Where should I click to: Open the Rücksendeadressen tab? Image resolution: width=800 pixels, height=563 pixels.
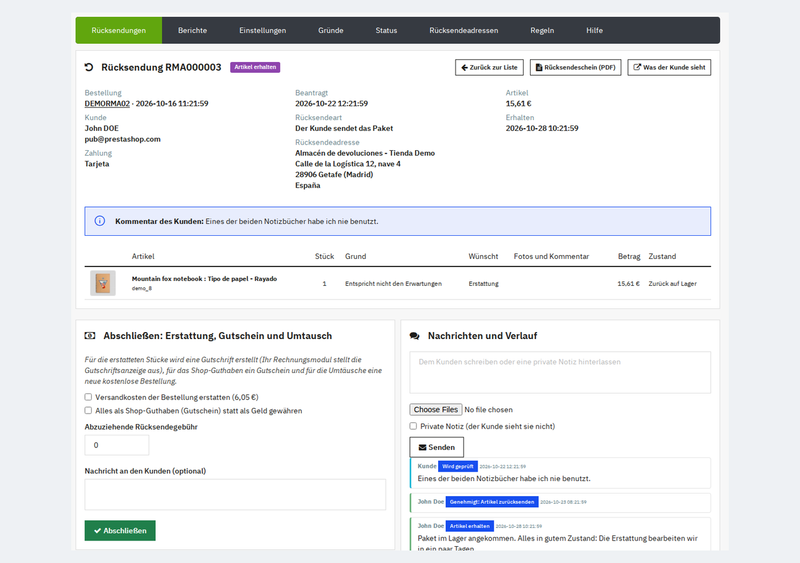(463, 30)
